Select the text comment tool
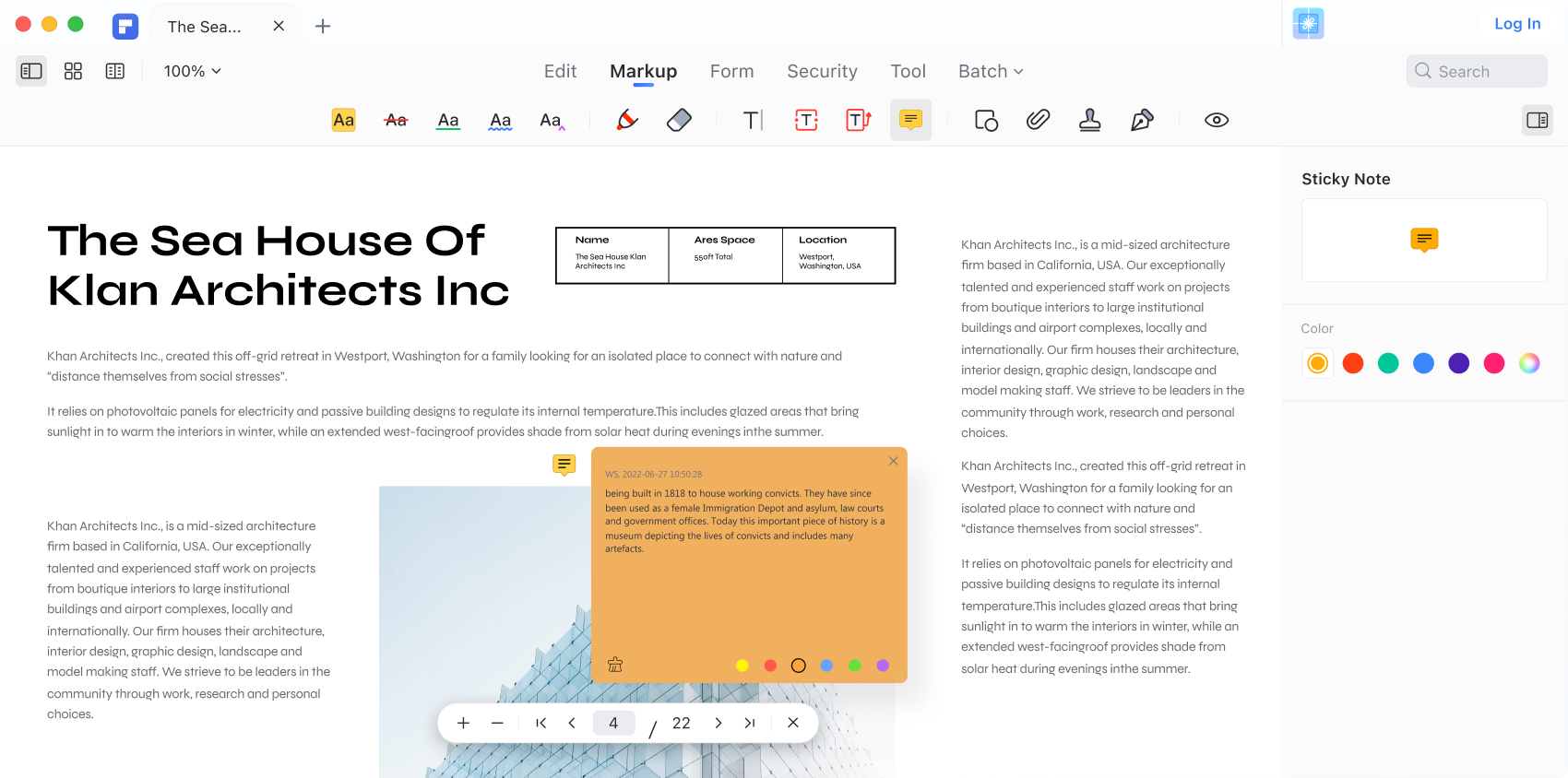The width and height of the screenshot is (1568, 778). (x=753, y=120)
